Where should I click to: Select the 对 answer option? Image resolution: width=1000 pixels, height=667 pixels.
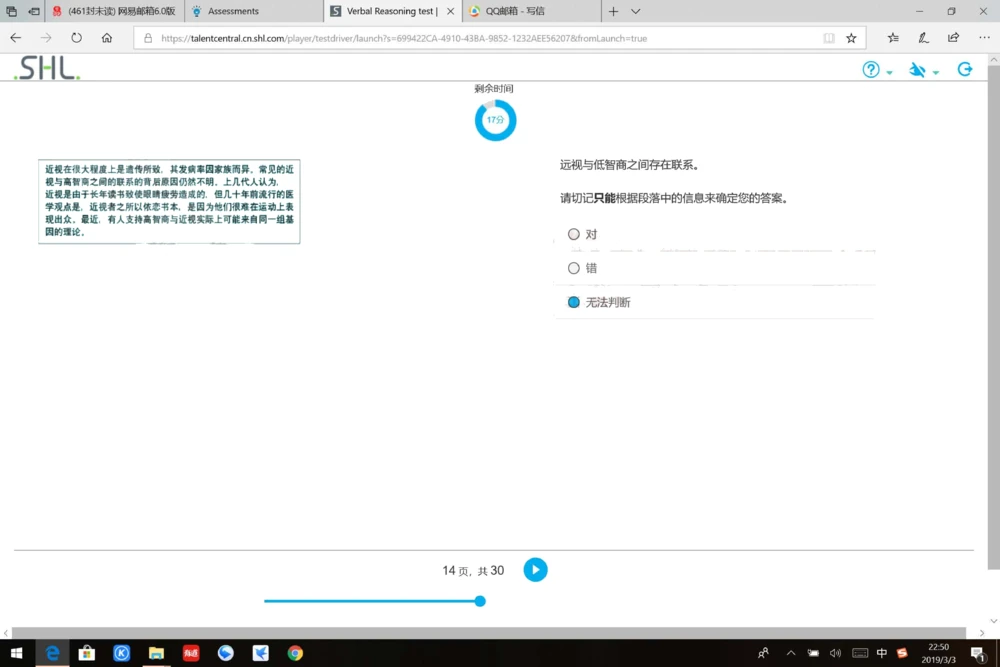574,233
